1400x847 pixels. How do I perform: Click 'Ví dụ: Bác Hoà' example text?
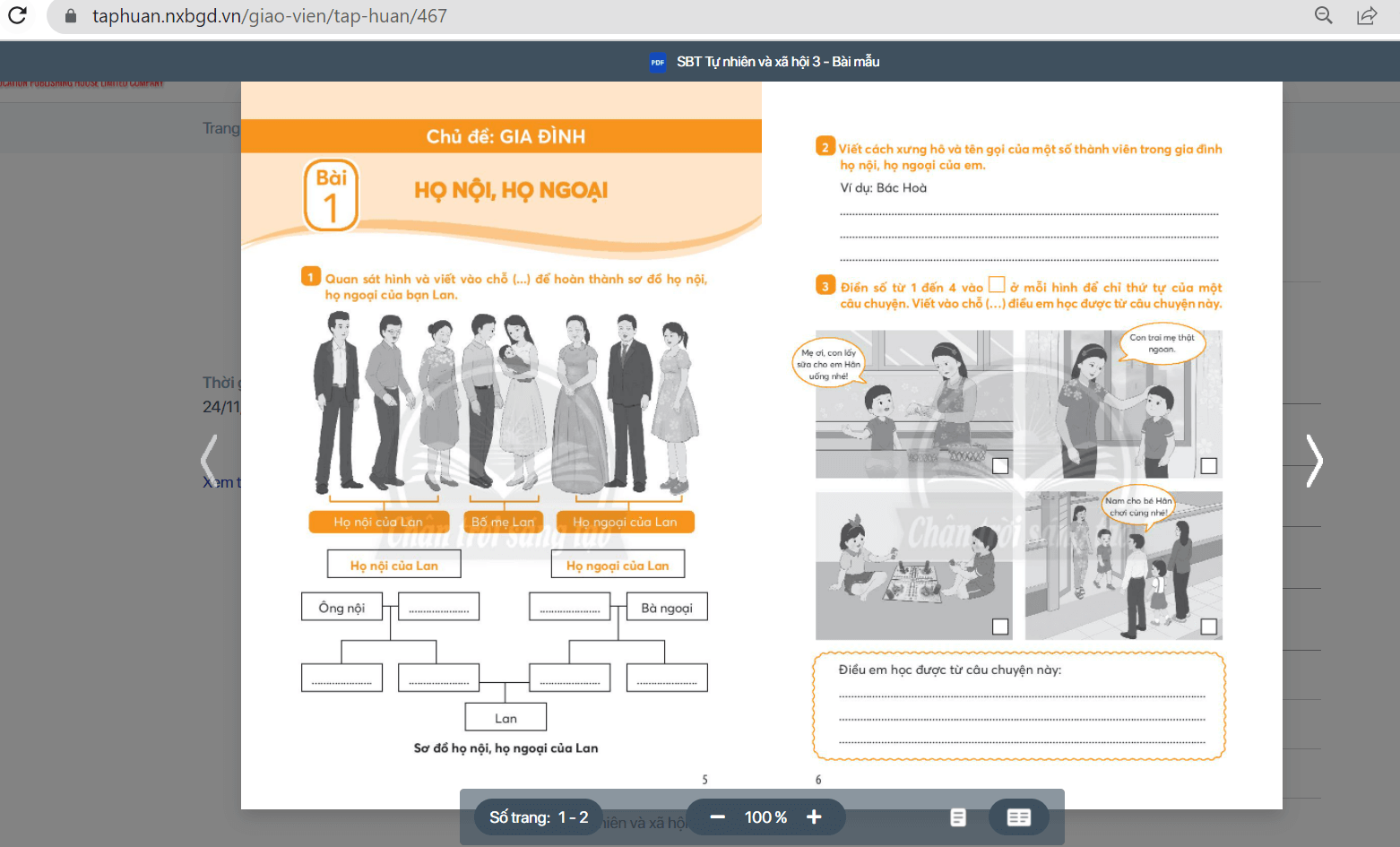point(884,188)
